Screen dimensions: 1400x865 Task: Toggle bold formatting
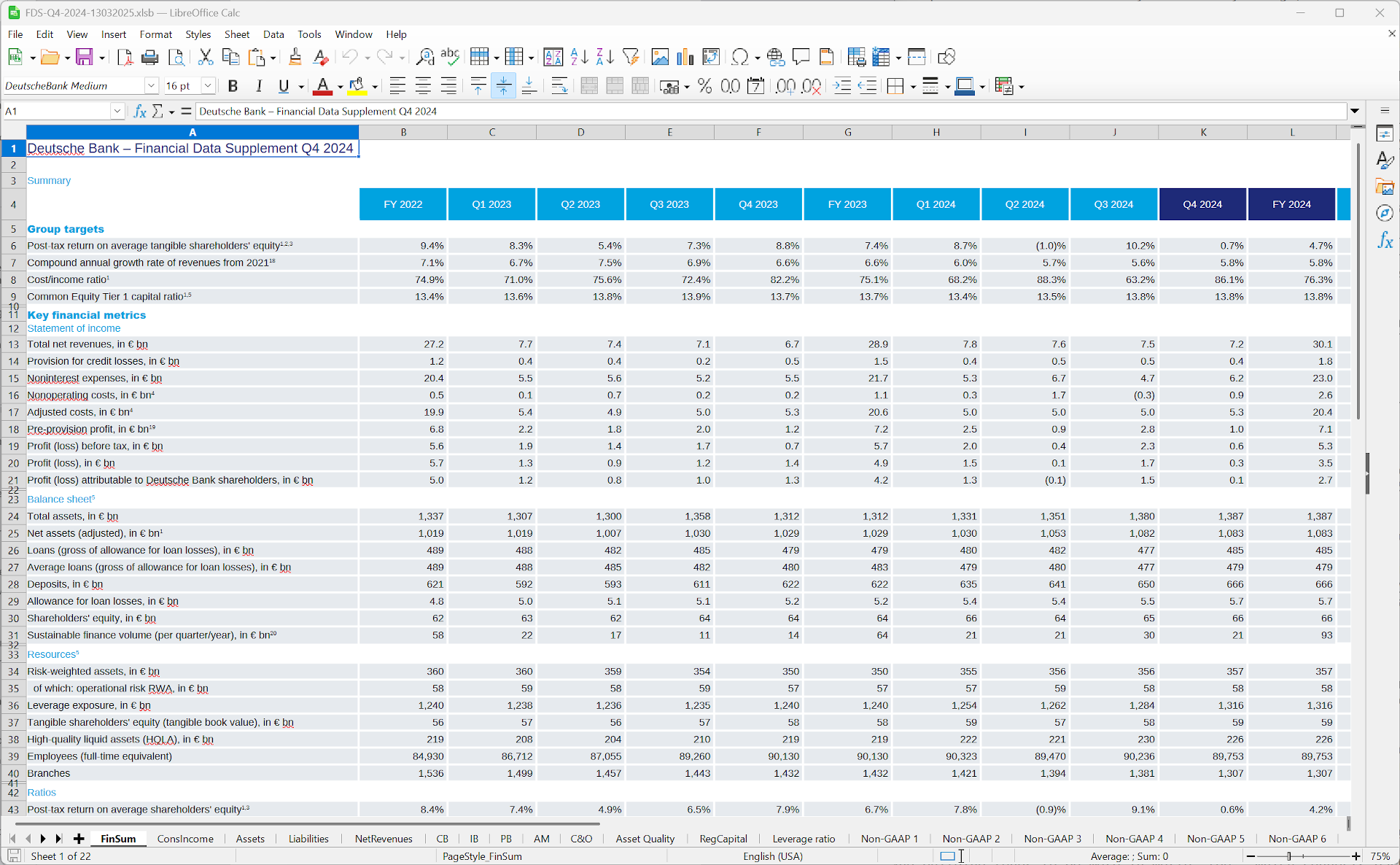[x=233, y=86]
